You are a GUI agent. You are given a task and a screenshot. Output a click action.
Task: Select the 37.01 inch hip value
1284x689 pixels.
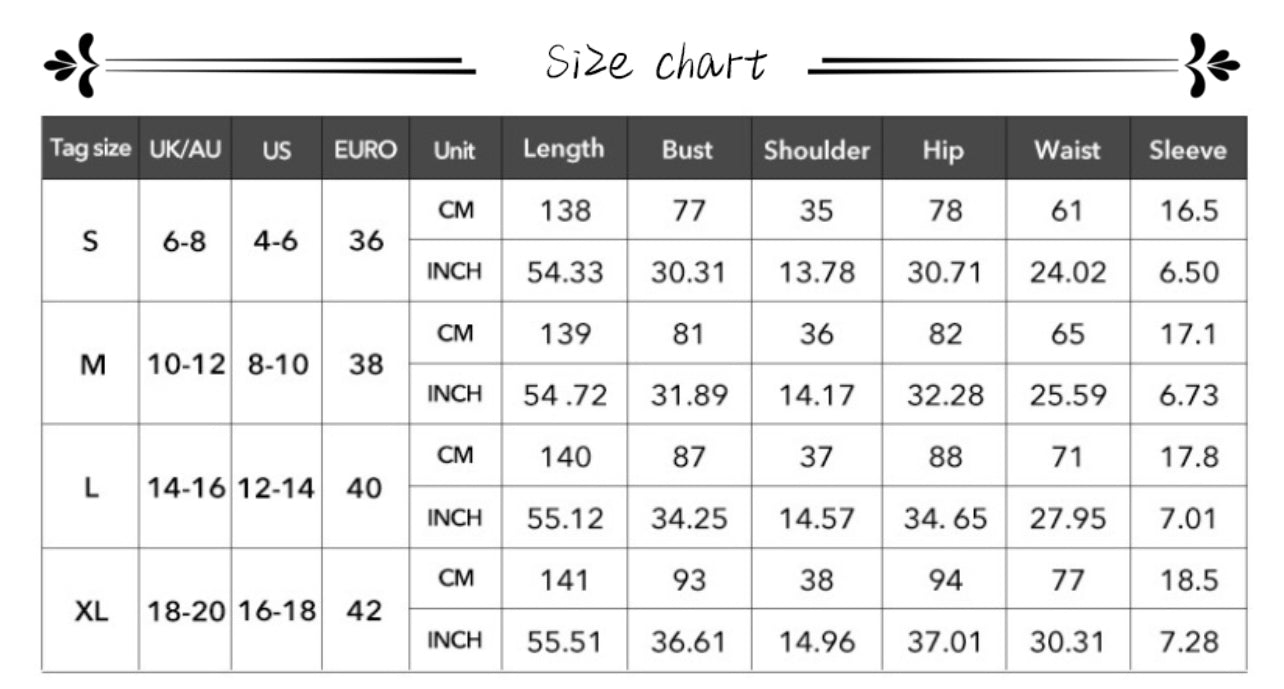(x=945, y=640)
